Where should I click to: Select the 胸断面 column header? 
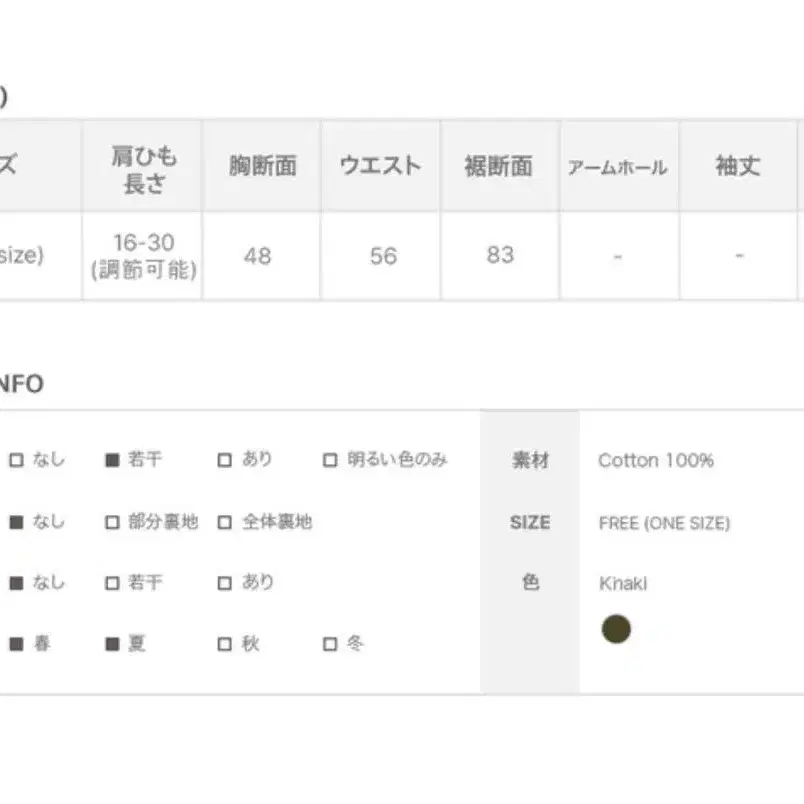coord(262,166)
